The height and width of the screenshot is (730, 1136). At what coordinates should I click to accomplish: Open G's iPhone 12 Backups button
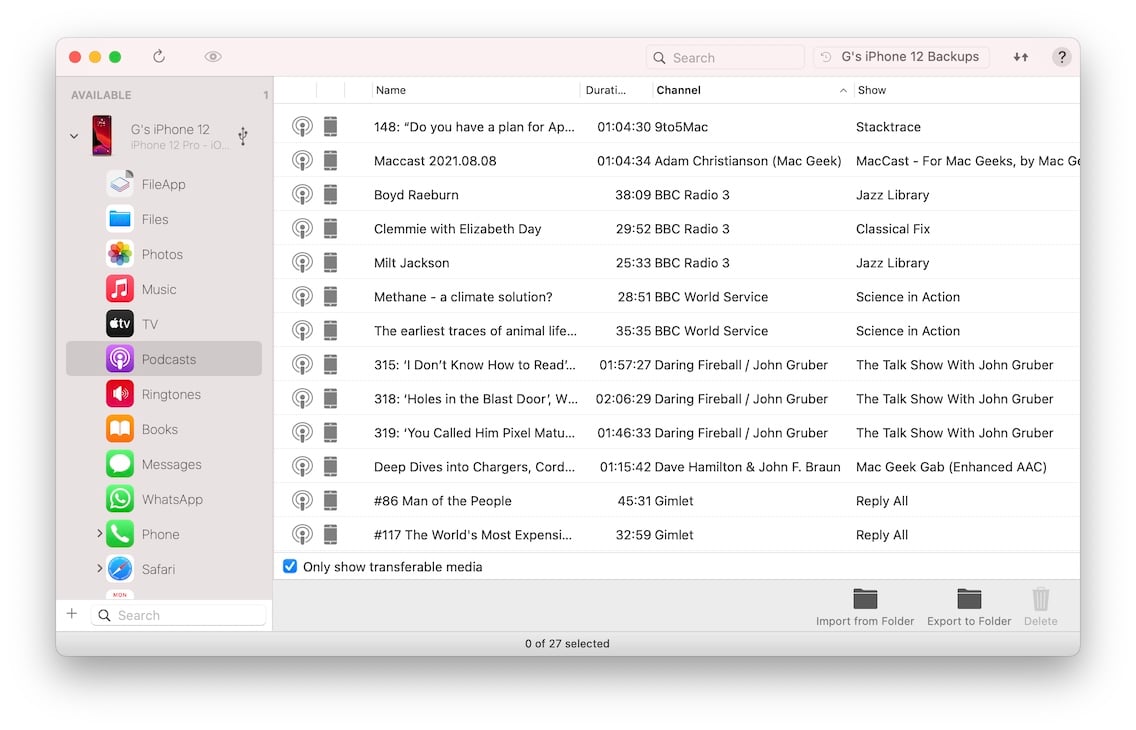click(x=901, y=56)
